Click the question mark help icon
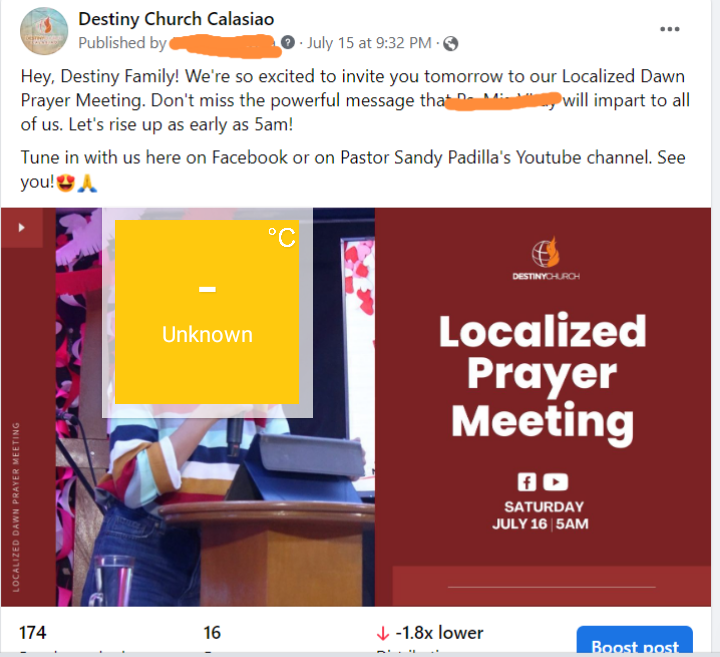Image resolution: width=720 pixels, height=657 pixels. (288, 42)
